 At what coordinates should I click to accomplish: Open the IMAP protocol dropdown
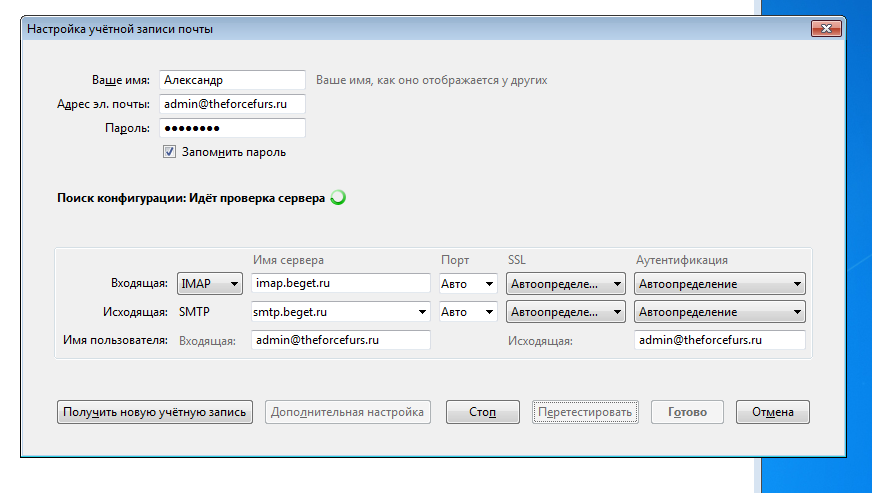pyautogui.click(x=210, y=284)
